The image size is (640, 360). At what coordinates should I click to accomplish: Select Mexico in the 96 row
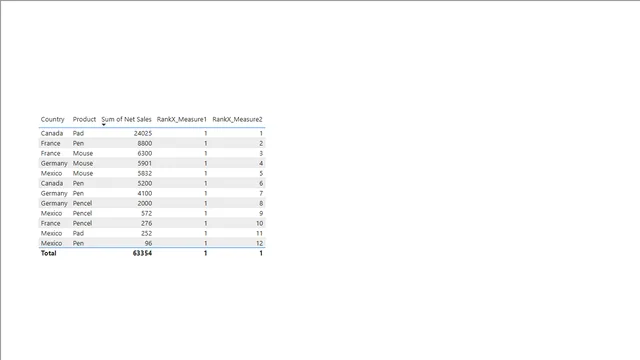51,243
